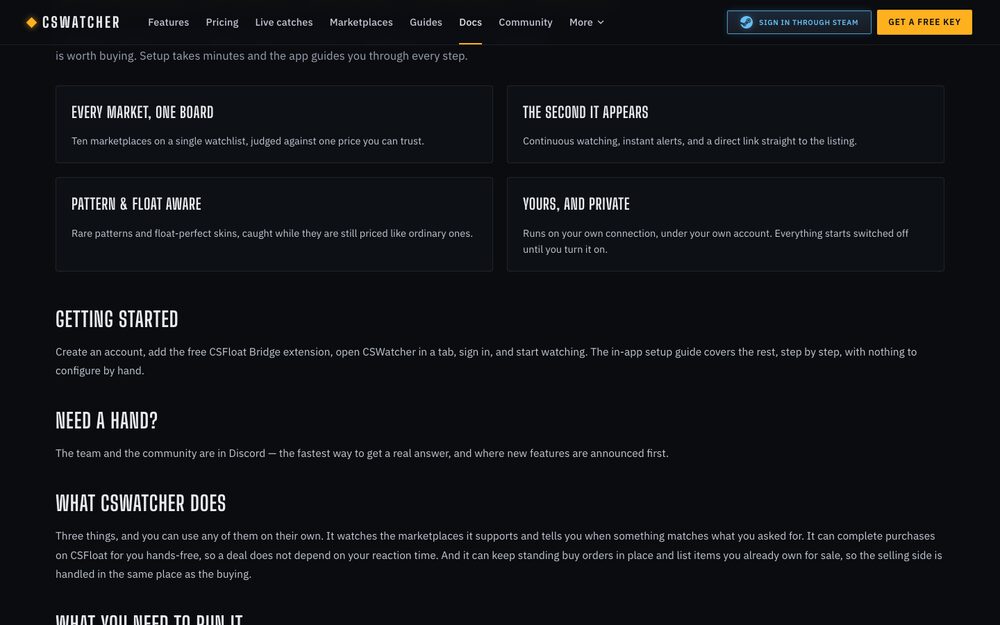Click paragraph starting 'Create an account'

486,361
